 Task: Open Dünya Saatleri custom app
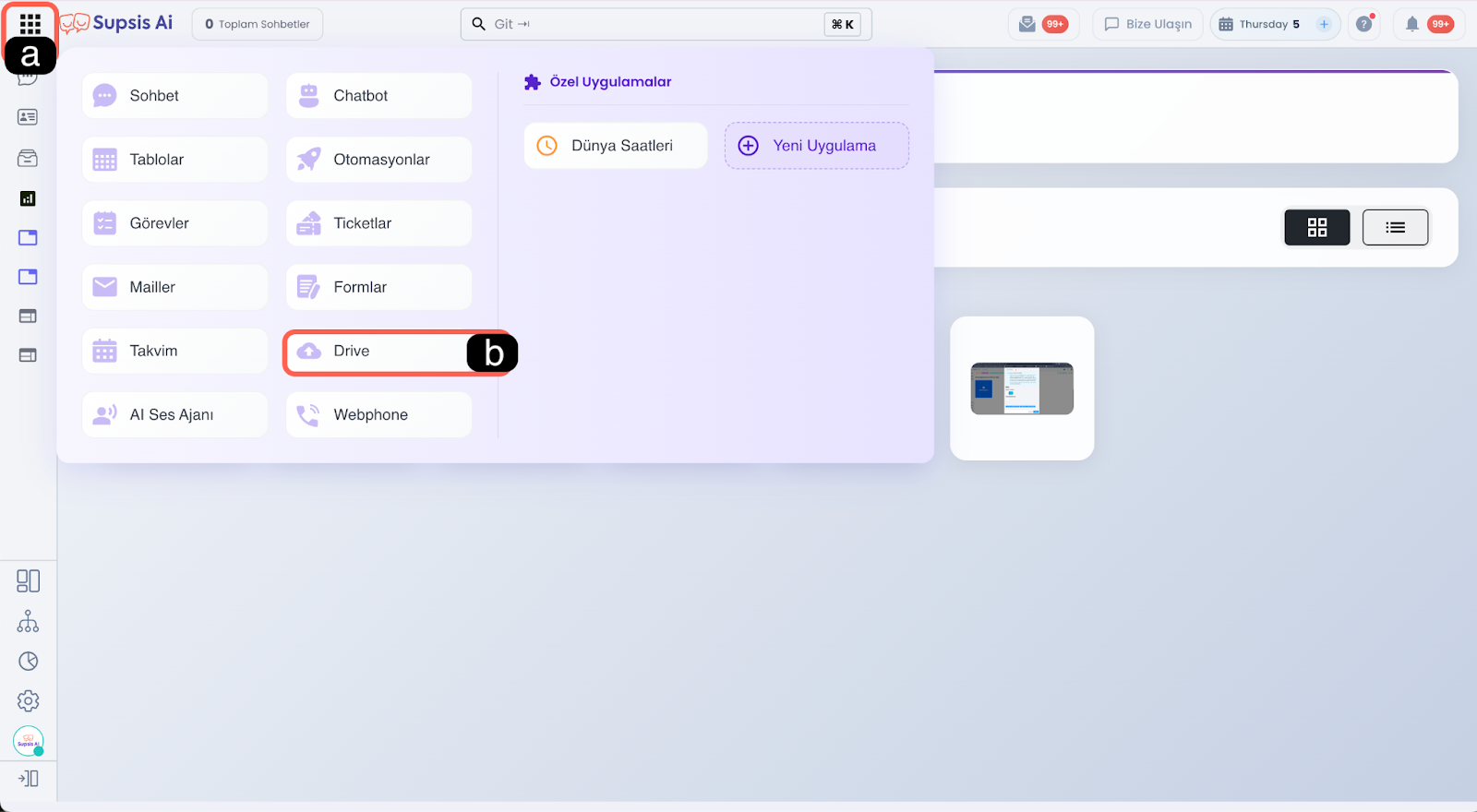point(616,146)
